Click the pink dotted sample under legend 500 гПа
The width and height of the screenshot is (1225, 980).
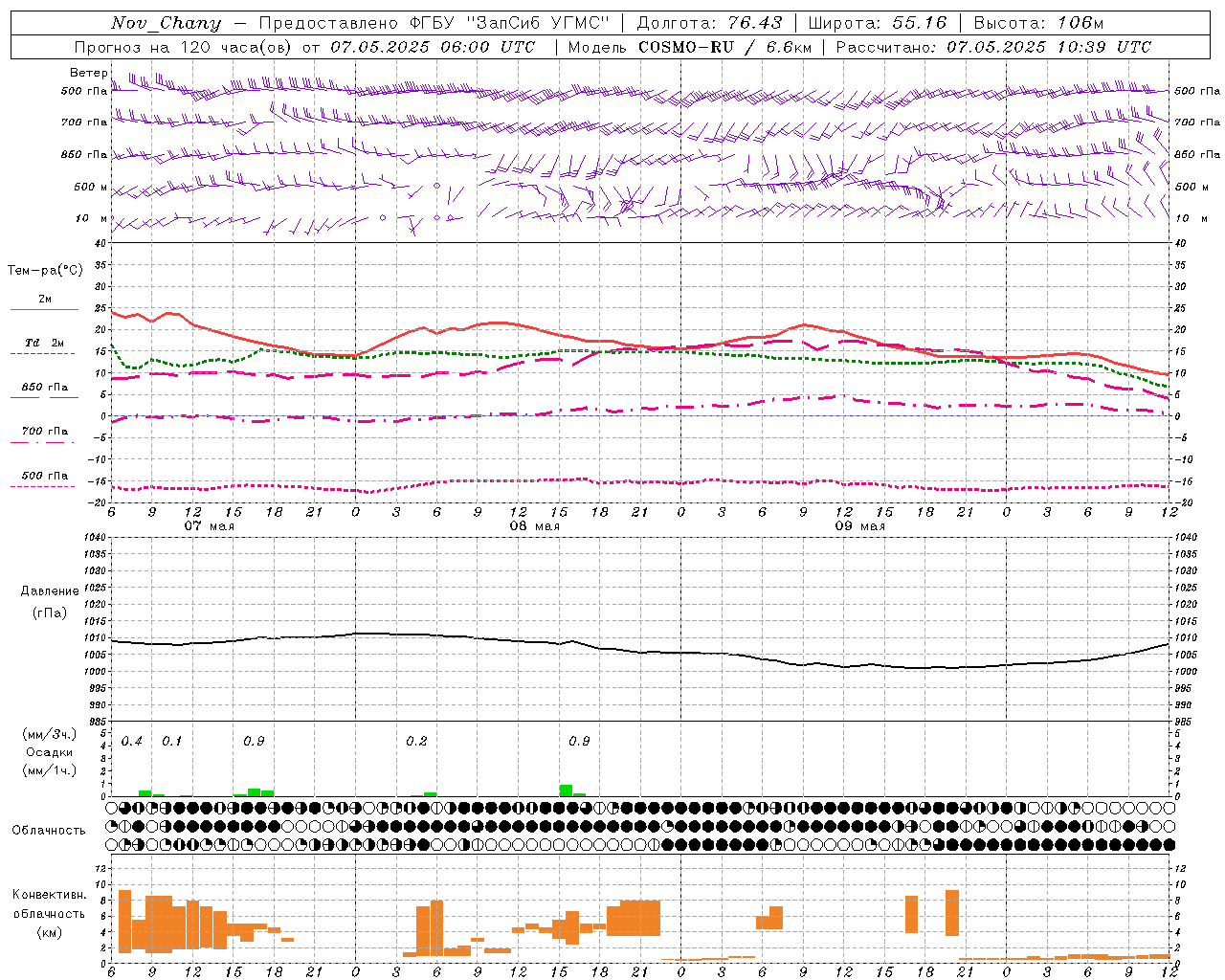click(x=44, y=486)
